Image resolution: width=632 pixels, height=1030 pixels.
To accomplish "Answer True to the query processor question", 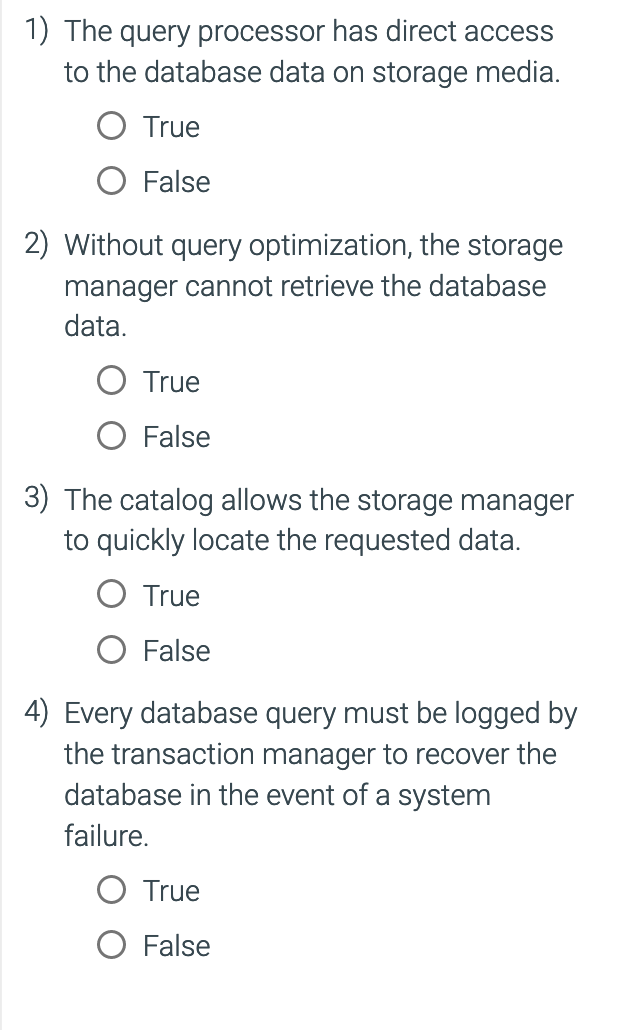I will pos(113,127).
